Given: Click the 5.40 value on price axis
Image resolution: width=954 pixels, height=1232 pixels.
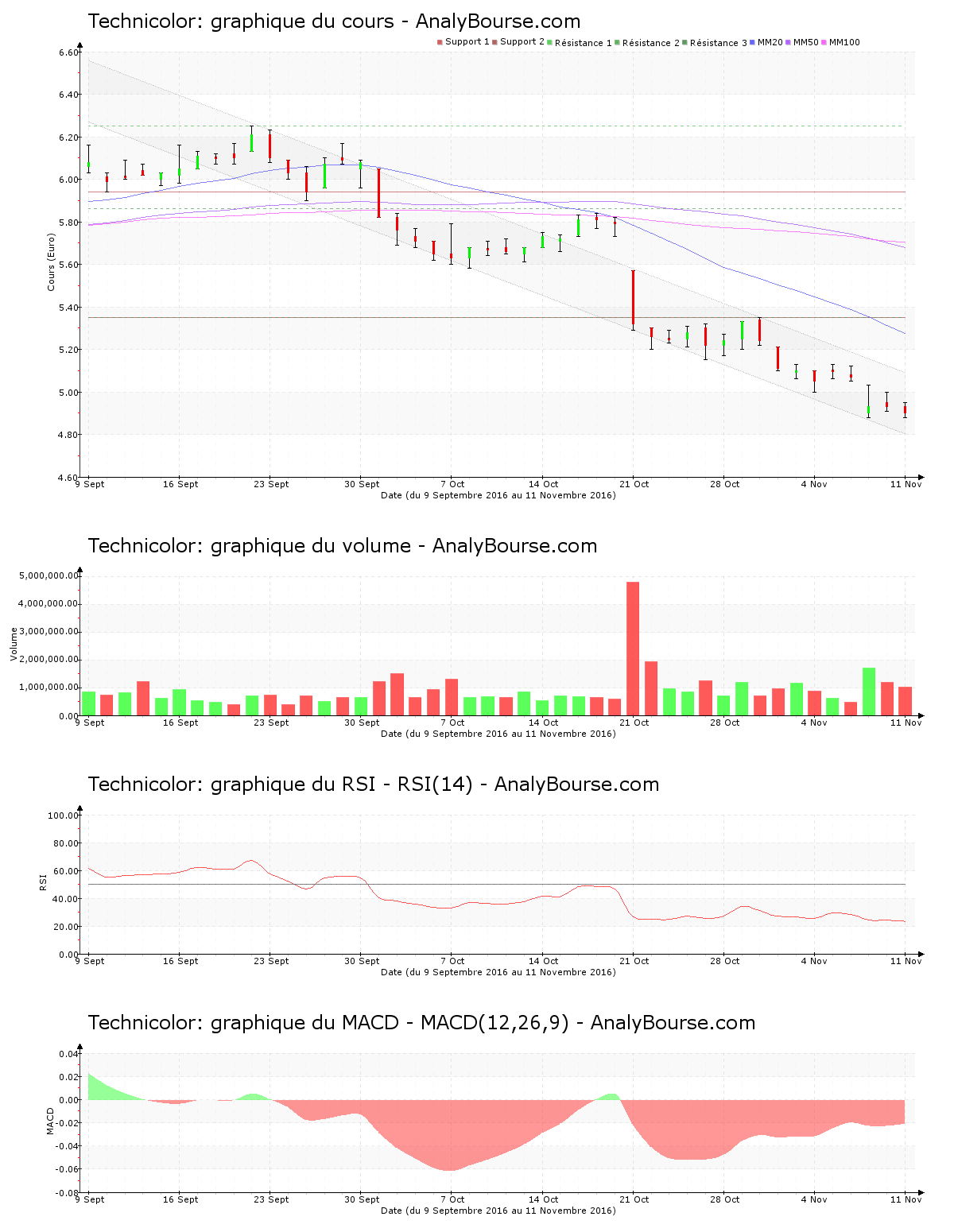Looking at the screenshot, I should pos(68,308).
